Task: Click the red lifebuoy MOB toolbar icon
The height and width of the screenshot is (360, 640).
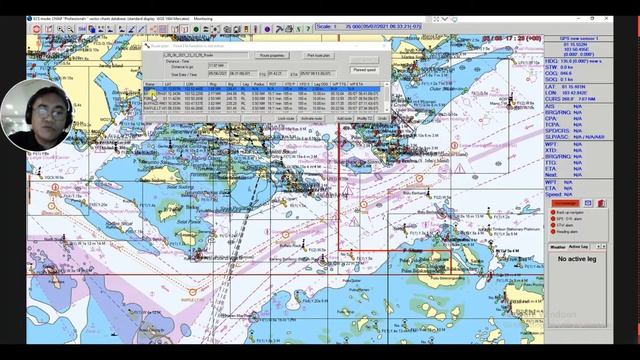Action: point(37,29)
